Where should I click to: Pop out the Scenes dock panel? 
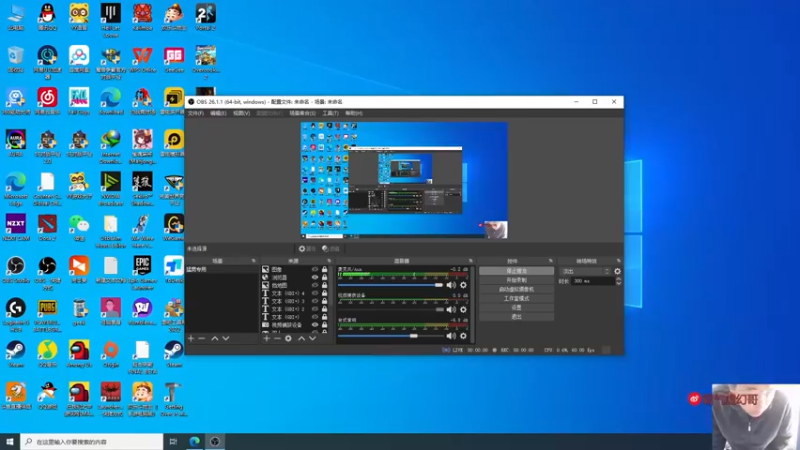pos(254,261)
